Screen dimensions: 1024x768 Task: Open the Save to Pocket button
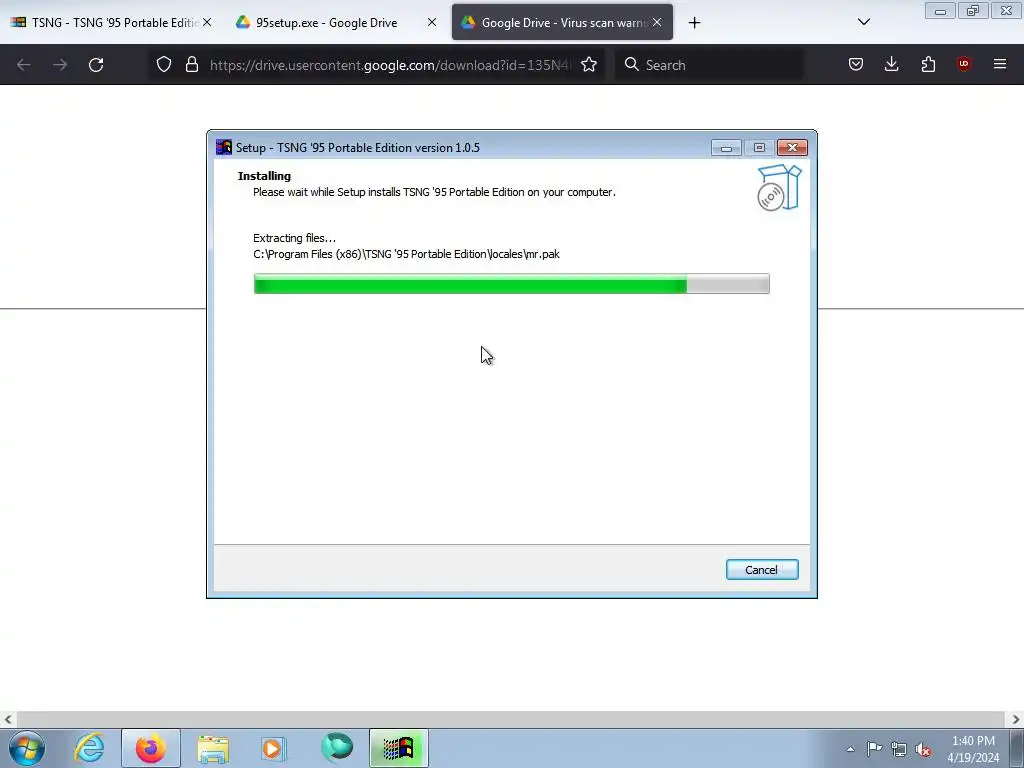856,64
